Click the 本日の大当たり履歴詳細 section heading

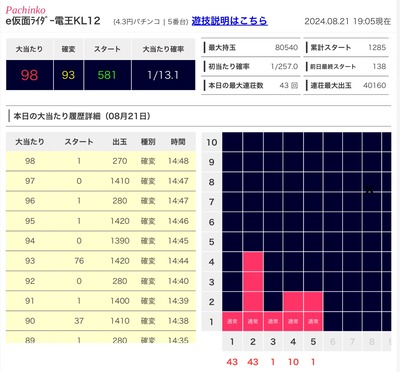(82, 116)
